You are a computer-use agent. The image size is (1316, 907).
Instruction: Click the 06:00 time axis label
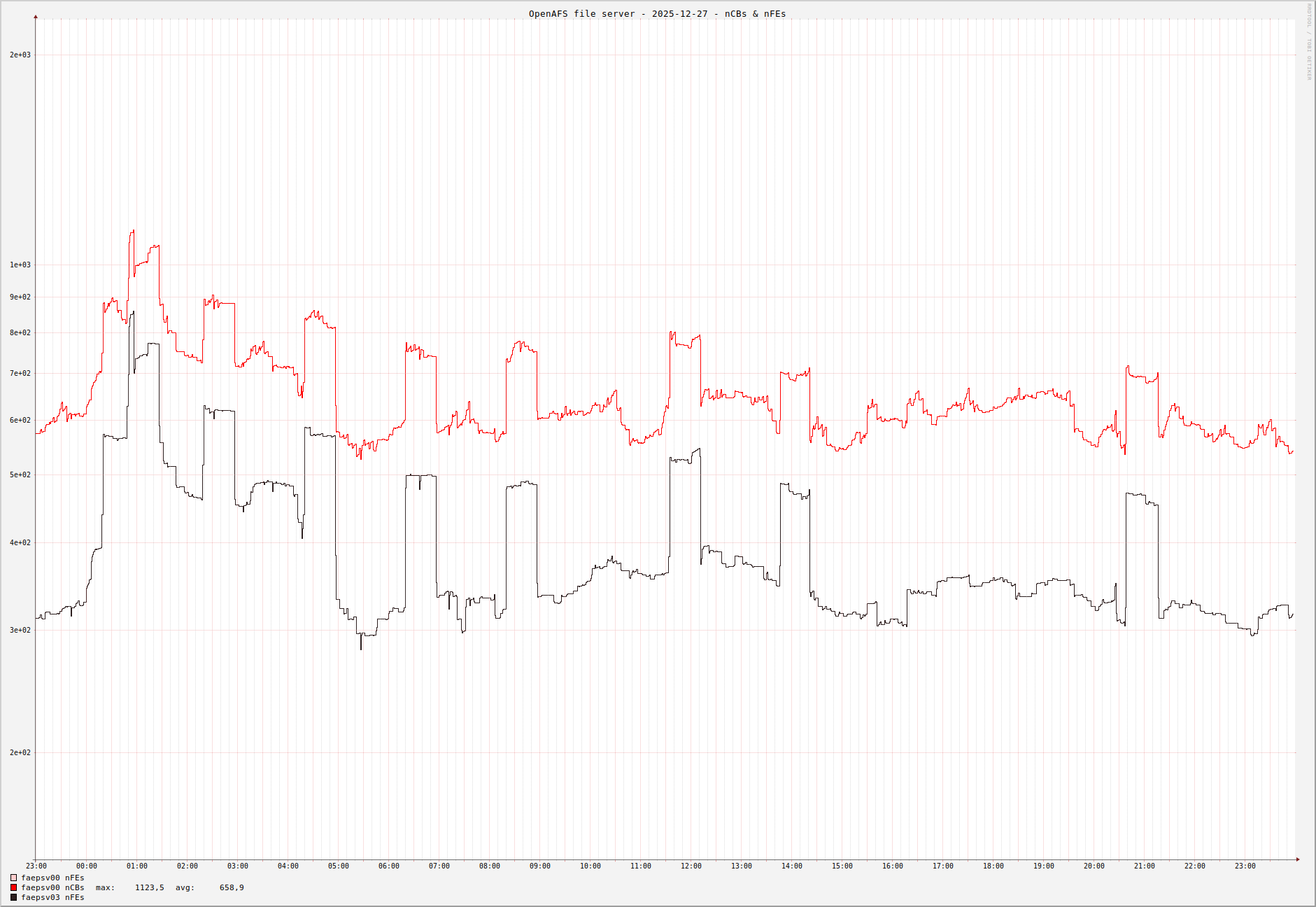pos(388,866)
